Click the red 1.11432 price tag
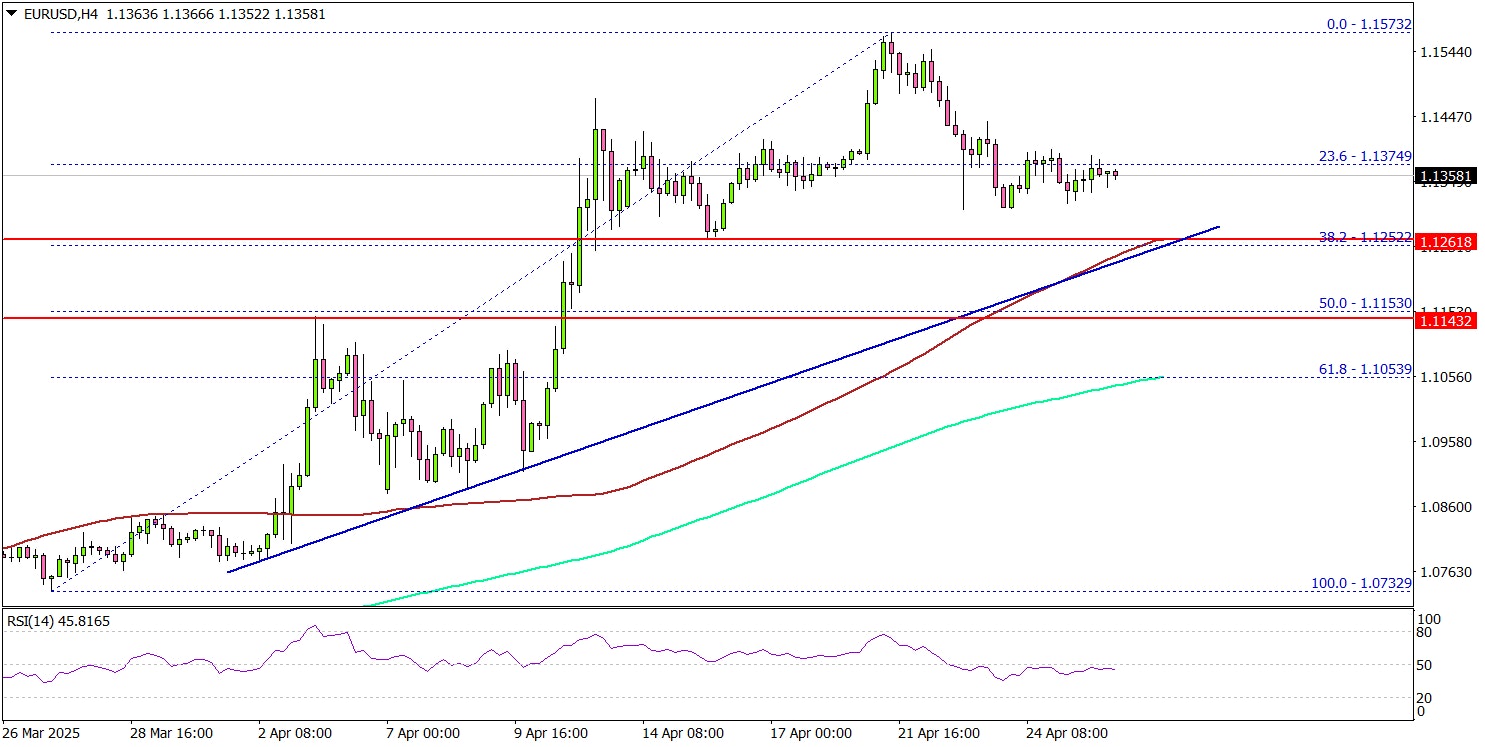1485x747 pixels. tap(1448, 320)
